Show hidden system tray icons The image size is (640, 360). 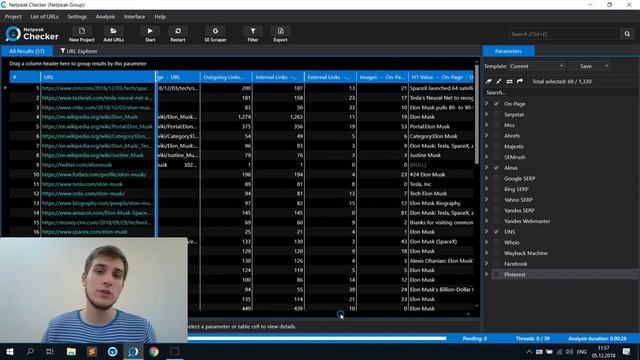tap(529, 351)
